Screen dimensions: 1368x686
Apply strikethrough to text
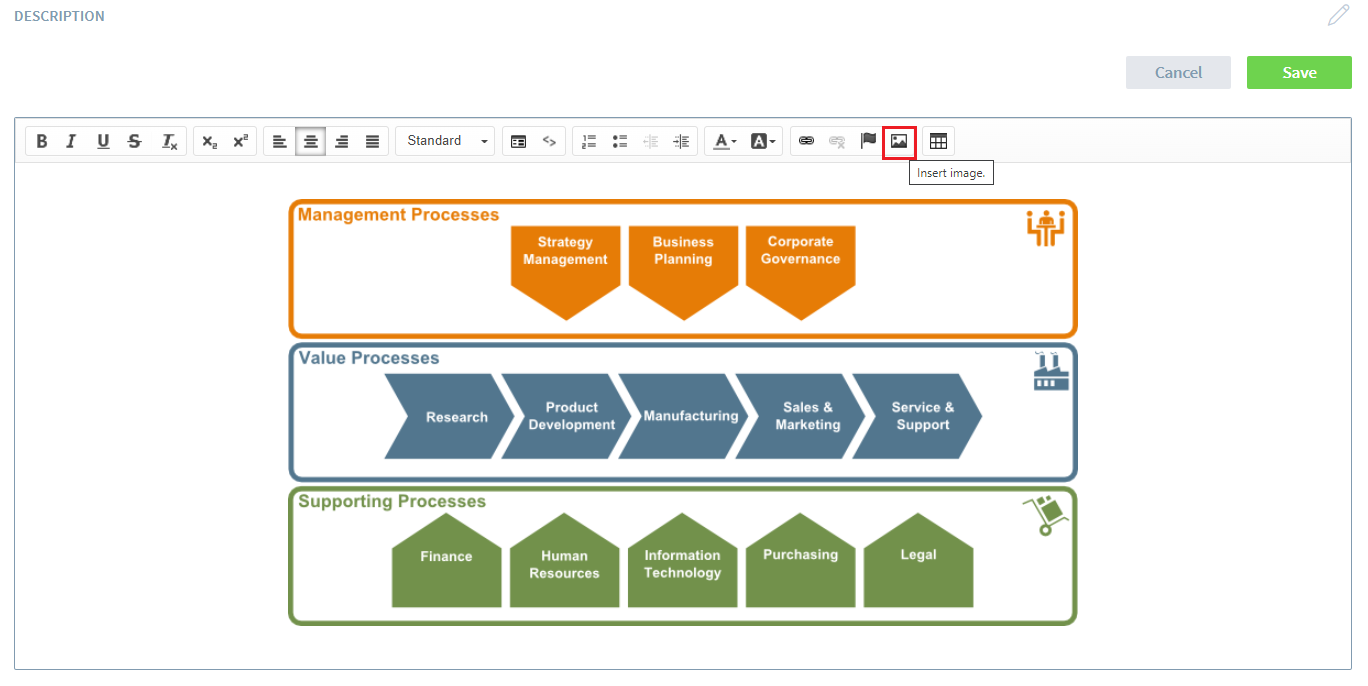(135, 141)
